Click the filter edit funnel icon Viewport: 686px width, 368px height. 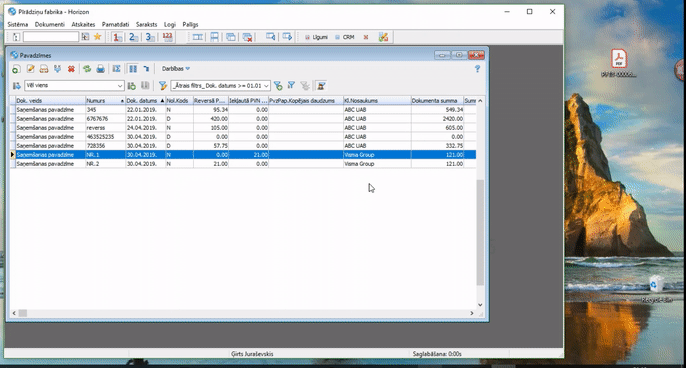click(x=163, y=86)
